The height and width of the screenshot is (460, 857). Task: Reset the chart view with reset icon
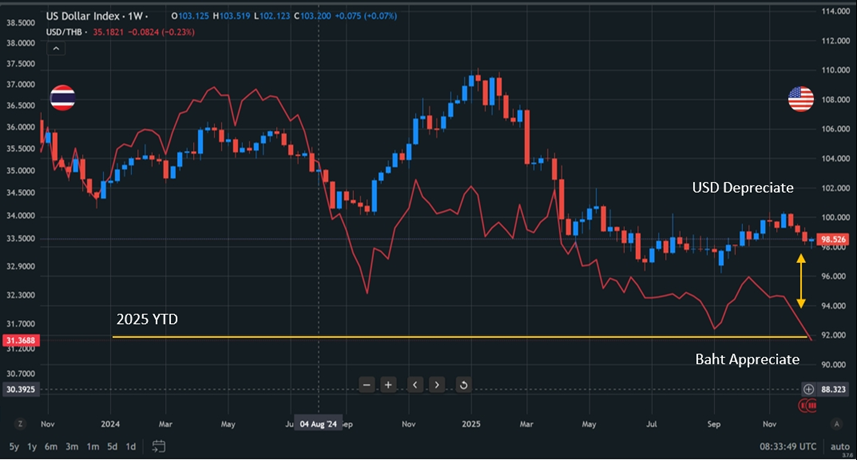tap(464, 384)
